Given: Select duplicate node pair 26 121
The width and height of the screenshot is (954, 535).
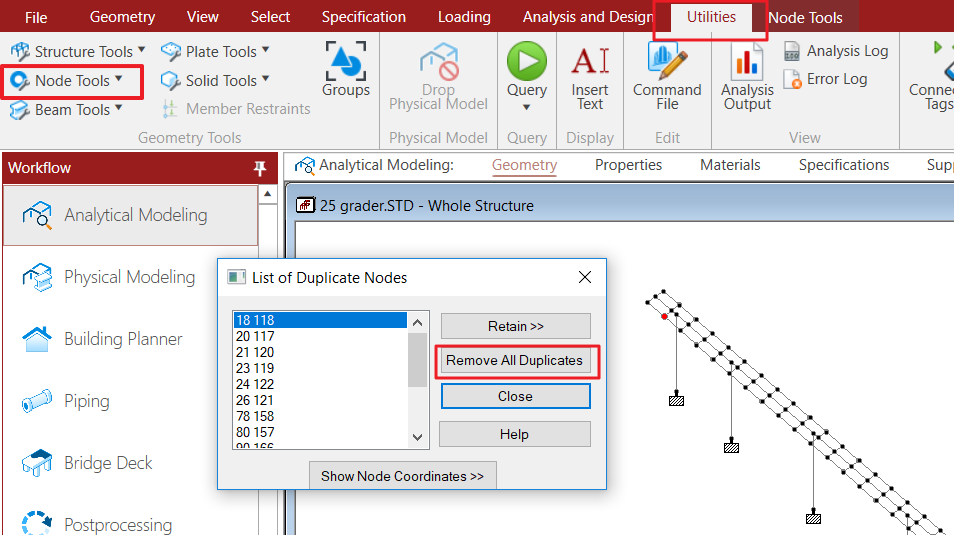Looking at the screenshot, I should click(x=320, y=400).
